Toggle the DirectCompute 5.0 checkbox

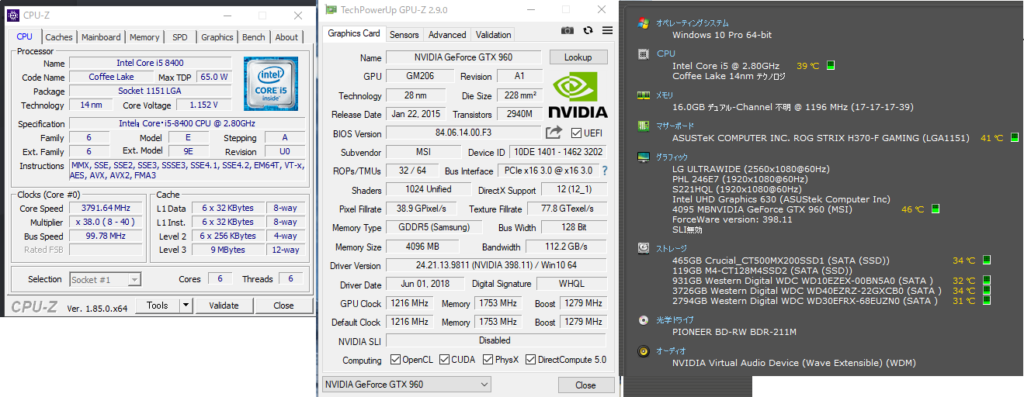[530, 360]
